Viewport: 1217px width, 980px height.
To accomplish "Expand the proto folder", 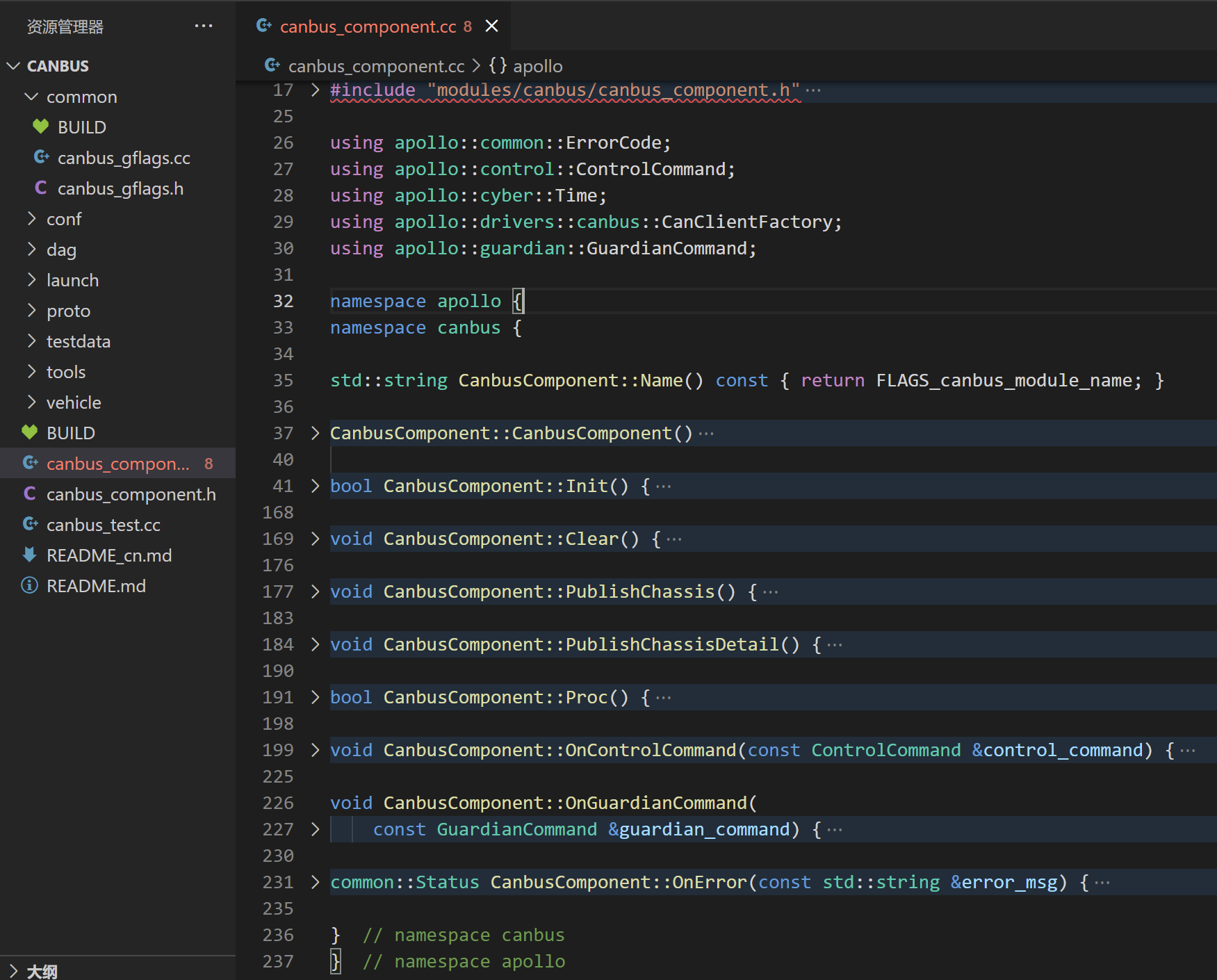I will coord(31,311).
